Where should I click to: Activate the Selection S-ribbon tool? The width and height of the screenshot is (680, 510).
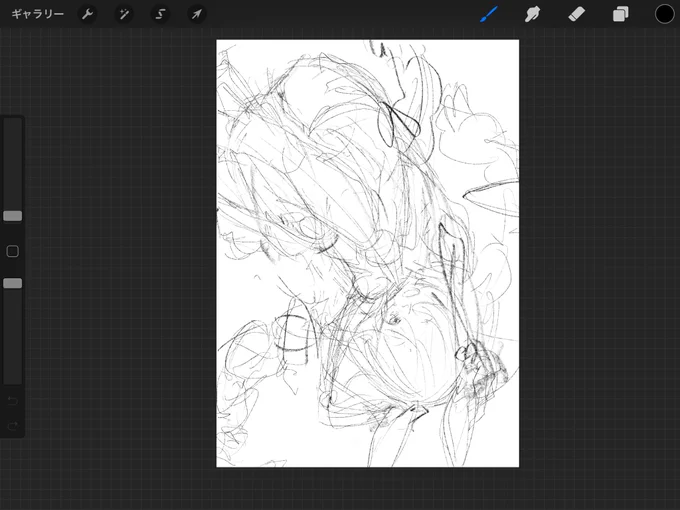pos(160,14)
